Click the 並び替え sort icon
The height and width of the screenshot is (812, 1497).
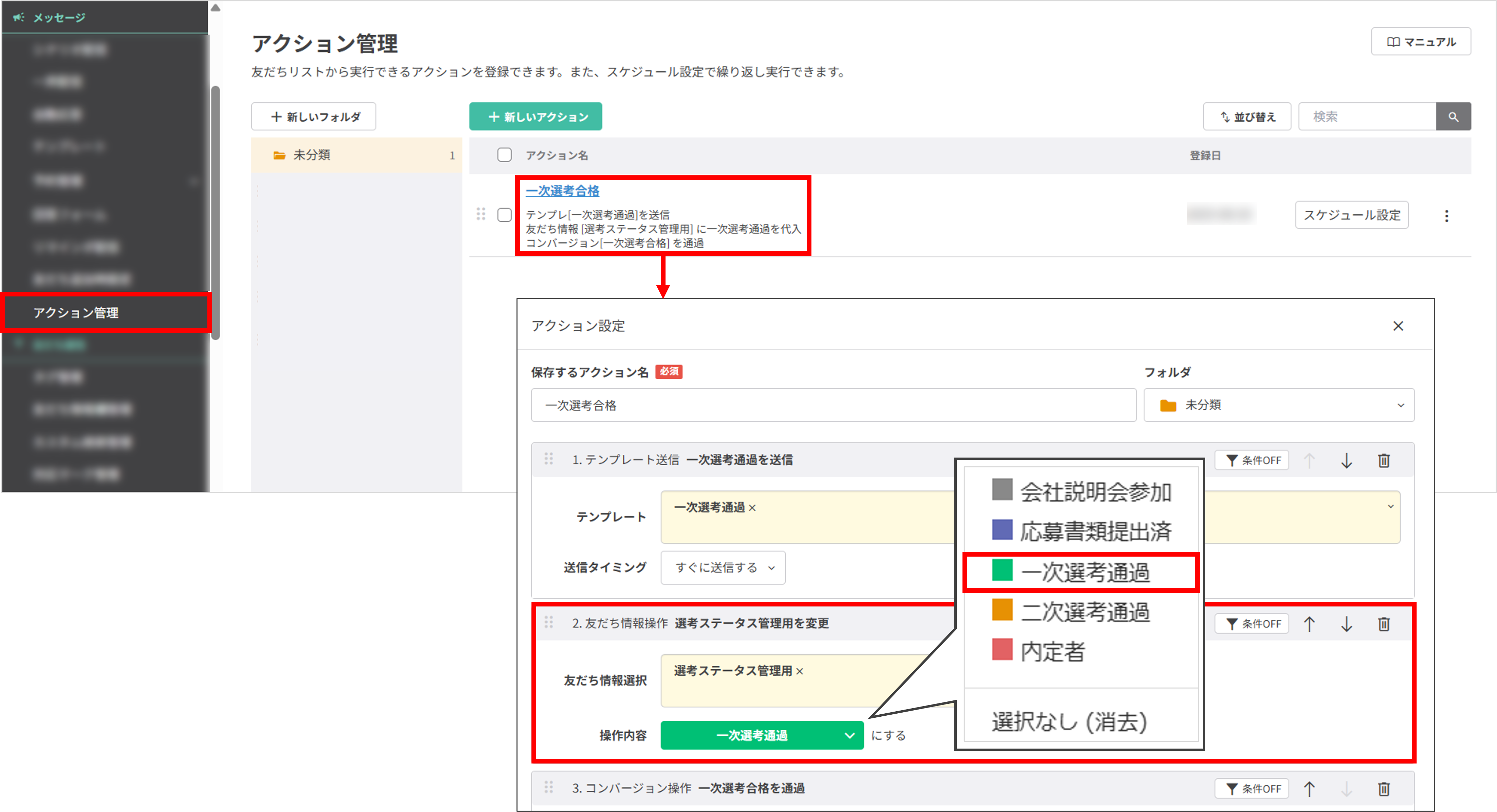[1224, 116]
